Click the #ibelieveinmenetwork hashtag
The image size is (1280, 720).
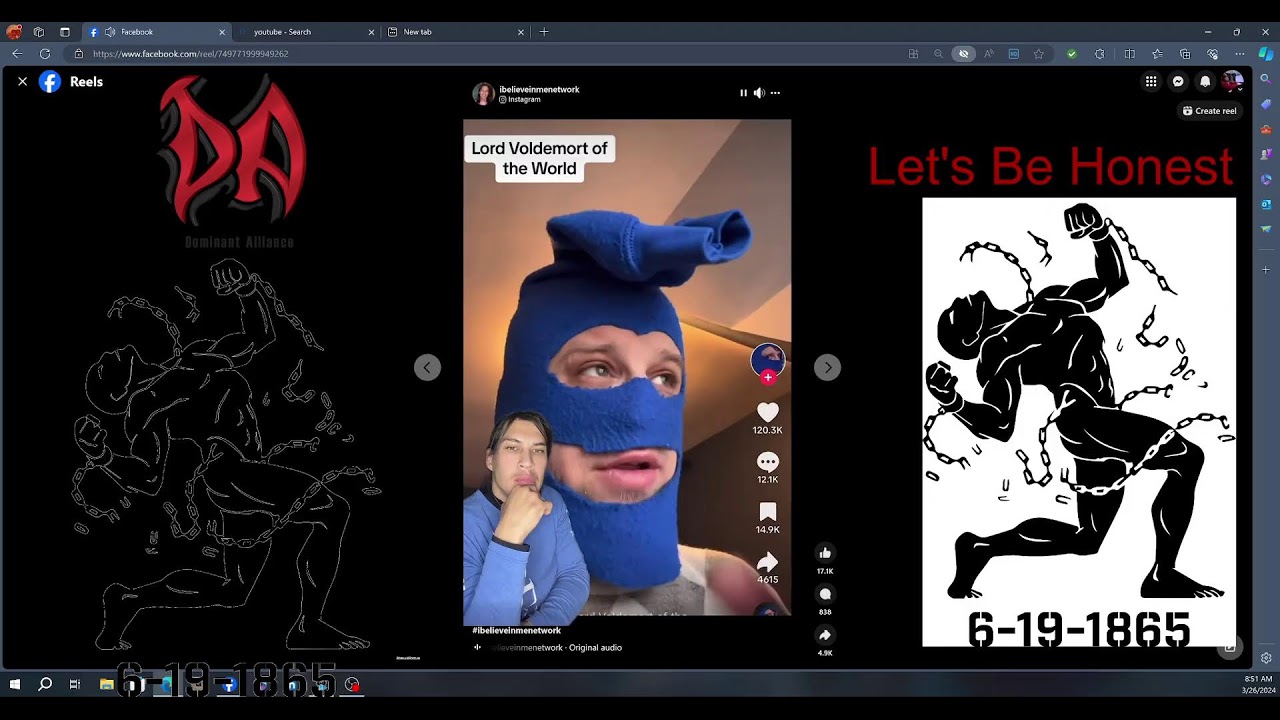pos(516,631)
